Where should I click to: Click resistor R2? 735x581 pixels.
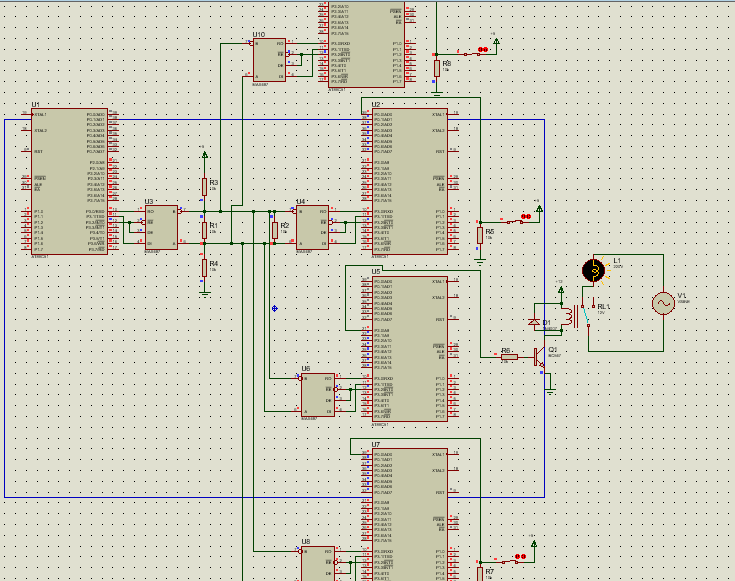click(275, 230)
